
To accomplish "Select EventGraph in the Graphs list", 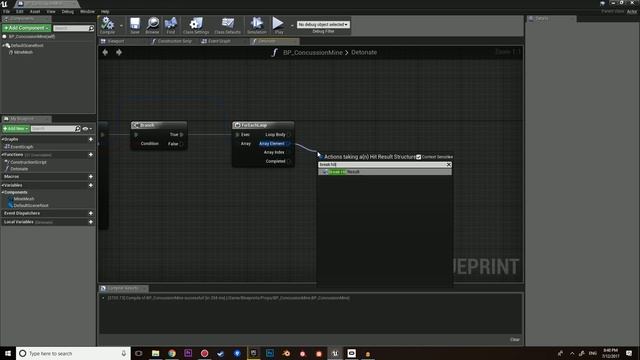I will tap(22, 147).
